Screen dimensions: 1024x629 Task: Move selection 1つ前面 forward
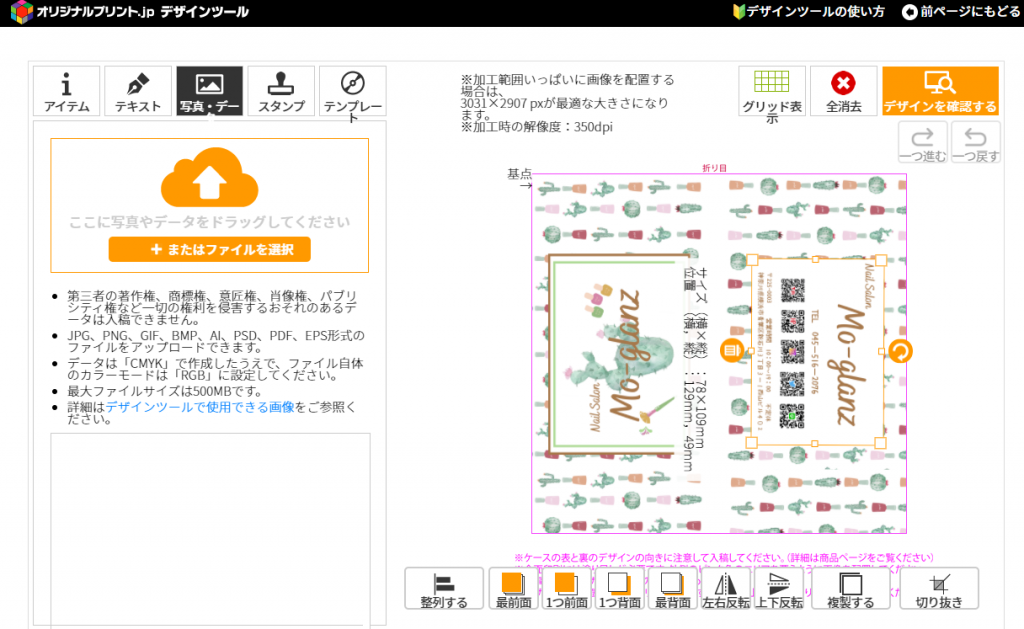coord(566,589)
